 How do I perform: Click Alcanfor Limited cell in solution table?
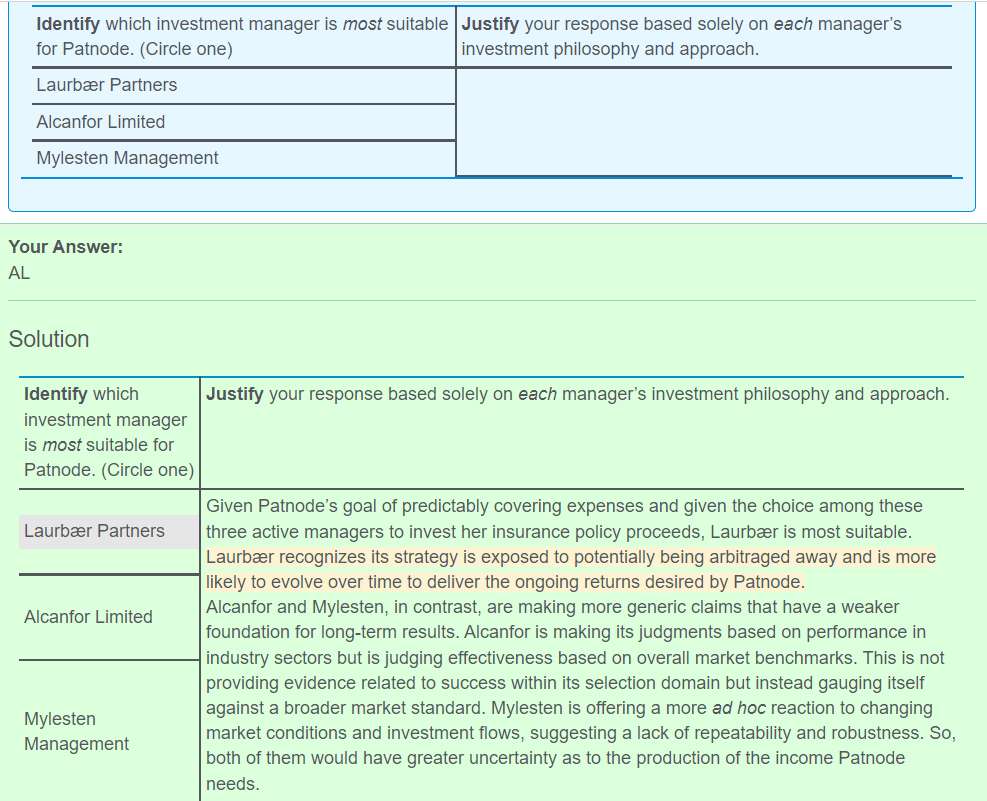pyautogui.click(x=89, y=617)
